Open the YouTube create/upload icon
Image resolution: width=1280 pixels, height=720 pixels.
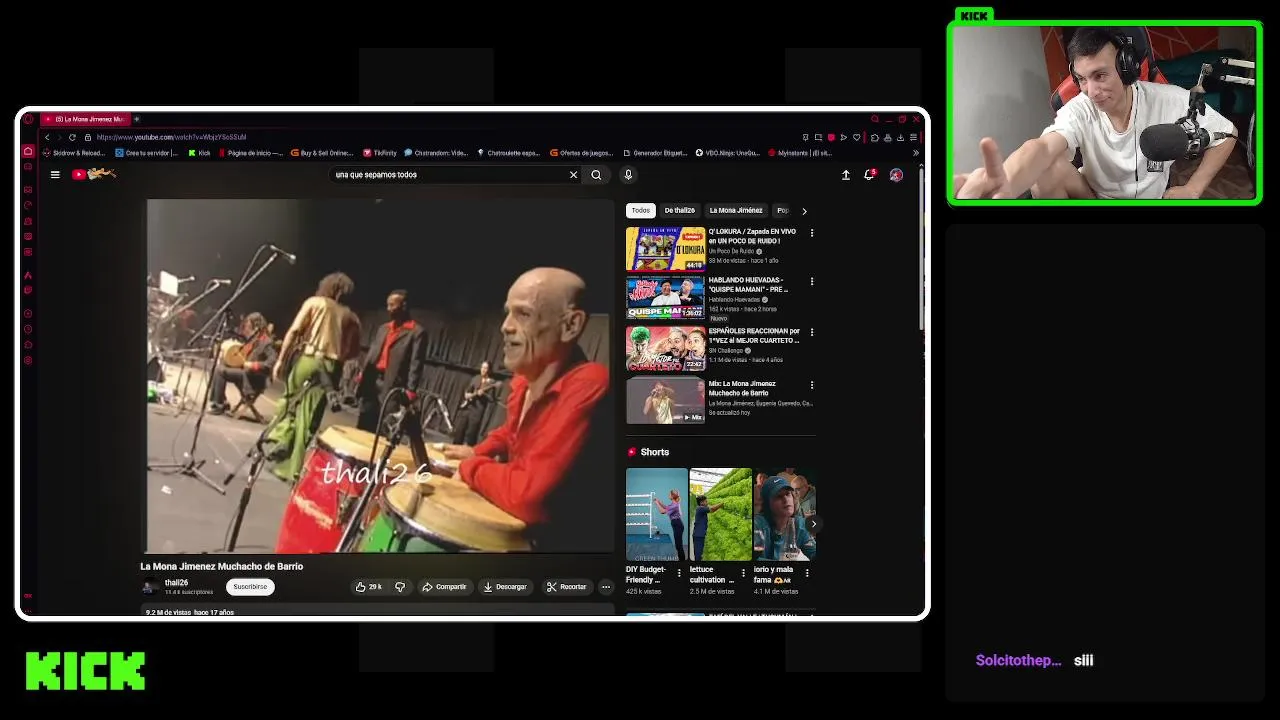coord(845,175)
